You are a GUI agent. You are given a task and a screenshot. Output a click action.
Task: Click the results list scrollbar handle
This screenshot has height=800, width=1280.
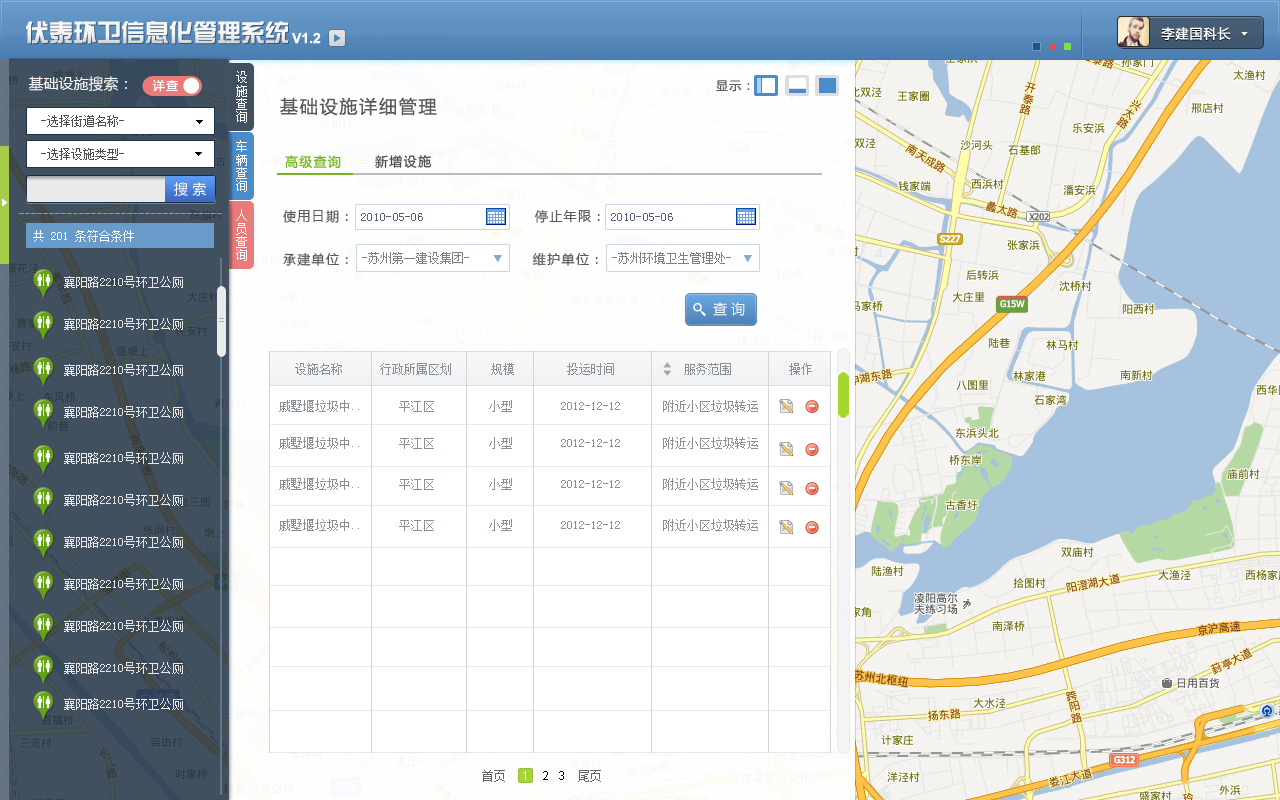pos(222,321)
